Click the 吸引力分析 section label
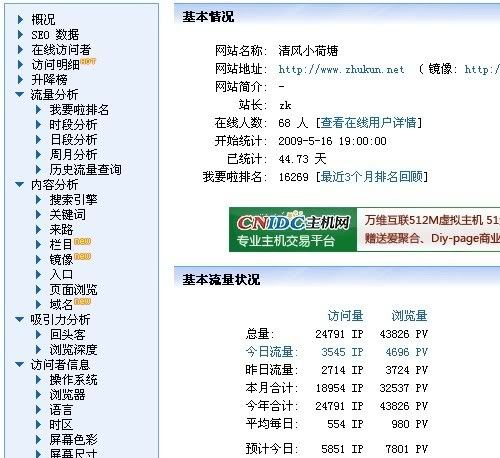 pyautogui.click(x=60, y=319)
